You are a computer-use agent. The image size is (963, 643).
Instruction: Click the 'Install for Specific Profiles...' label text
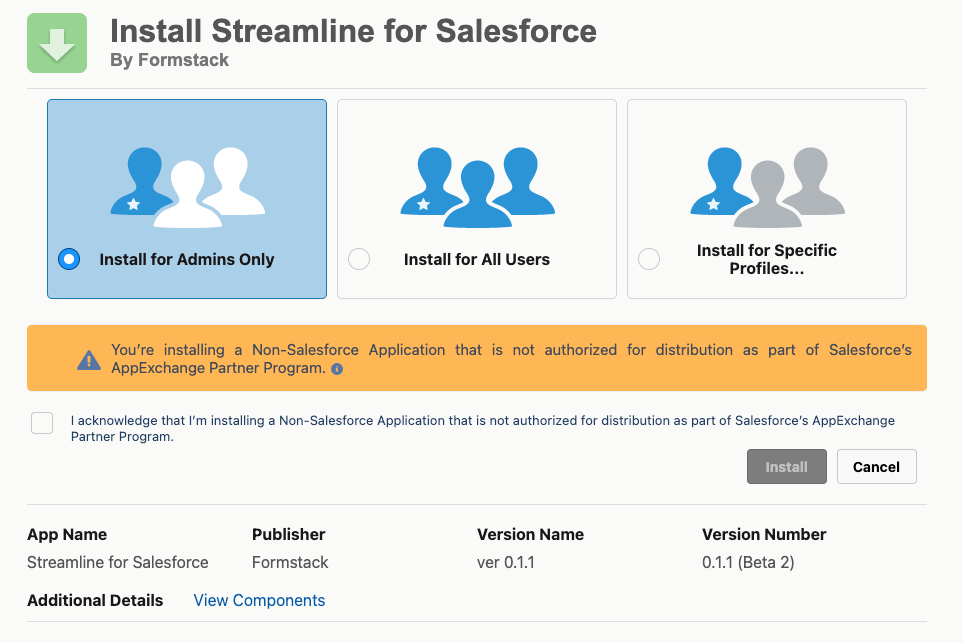767,259
